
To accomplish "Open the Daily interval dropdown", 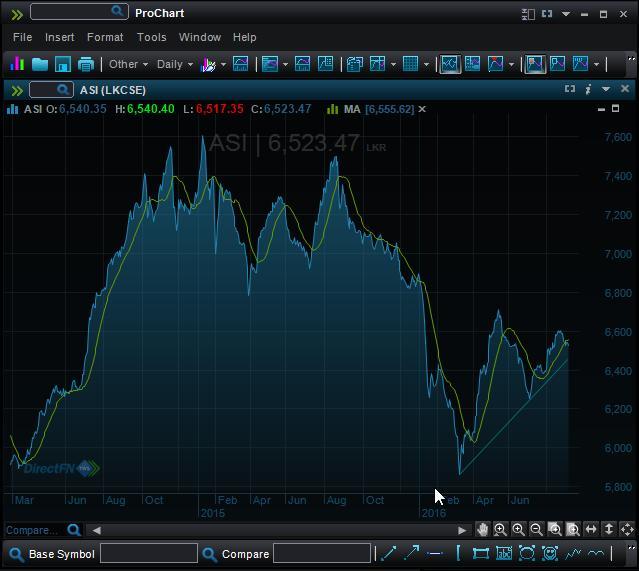I will pos(175,64).
